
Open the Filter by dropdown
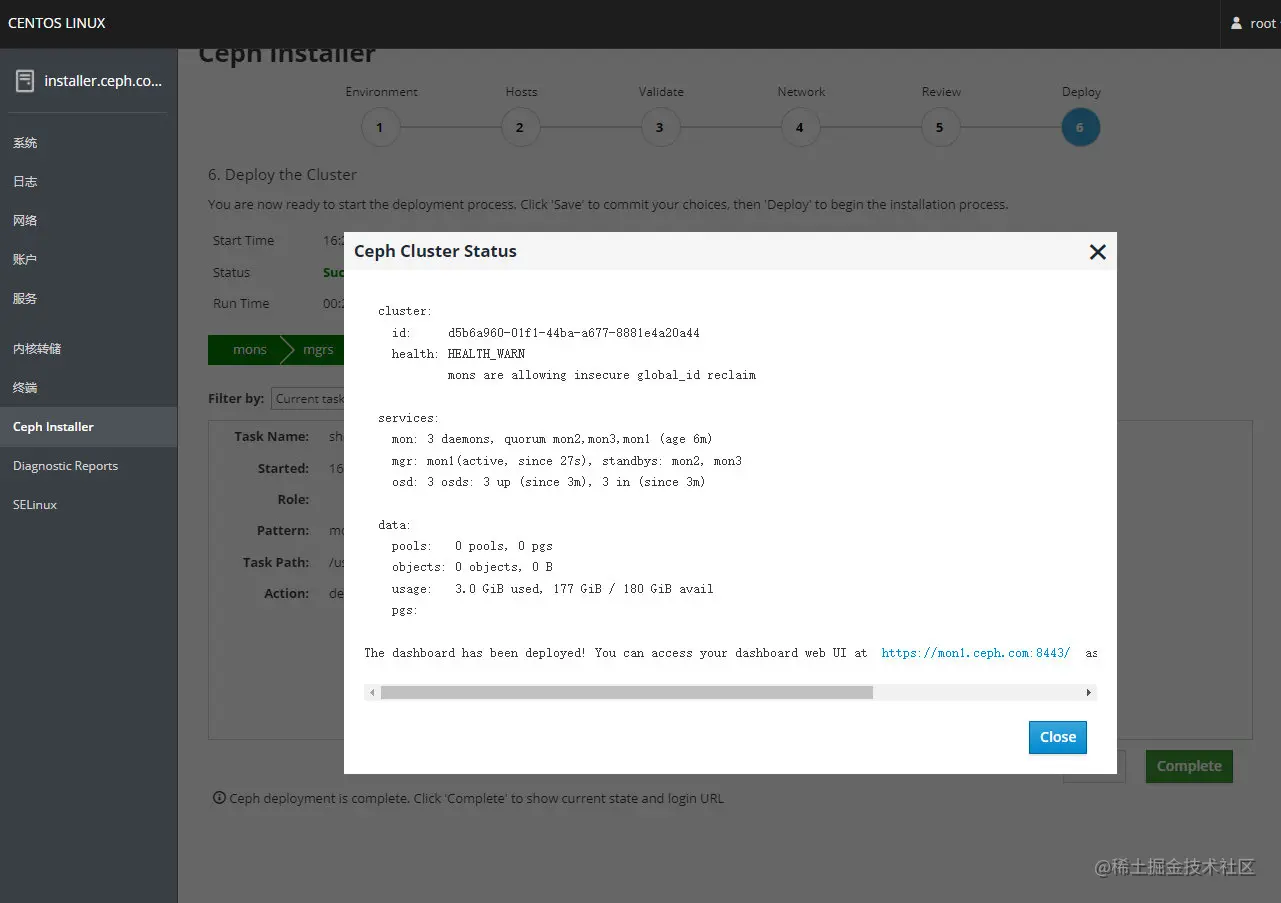308,398
